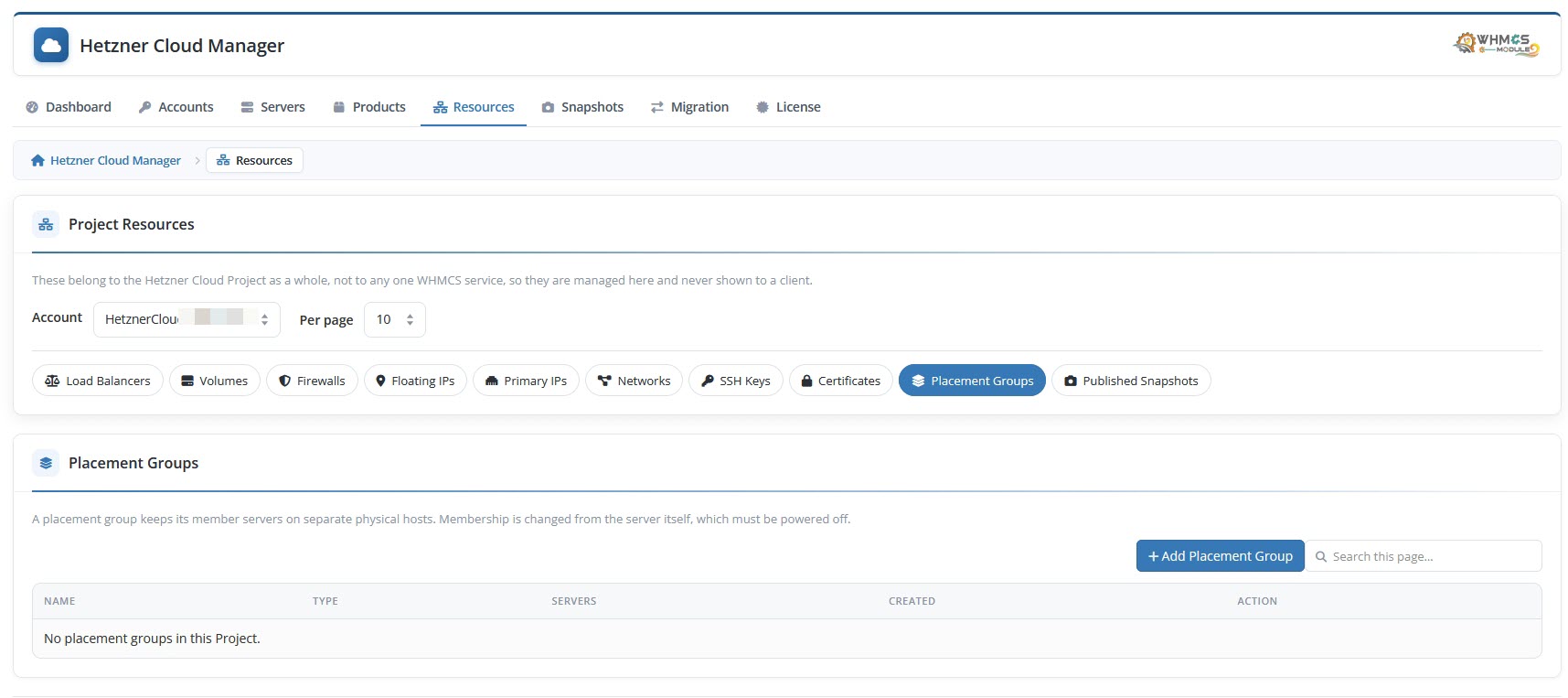Screen dimensions: 1568x698
Task: Open the Accounts tab
Action: (176, 107)
